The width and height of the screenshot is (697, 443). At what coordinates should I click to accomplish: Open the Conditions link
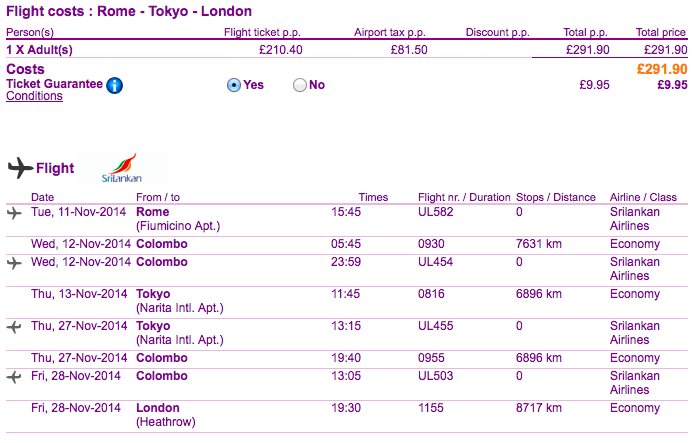34,96
